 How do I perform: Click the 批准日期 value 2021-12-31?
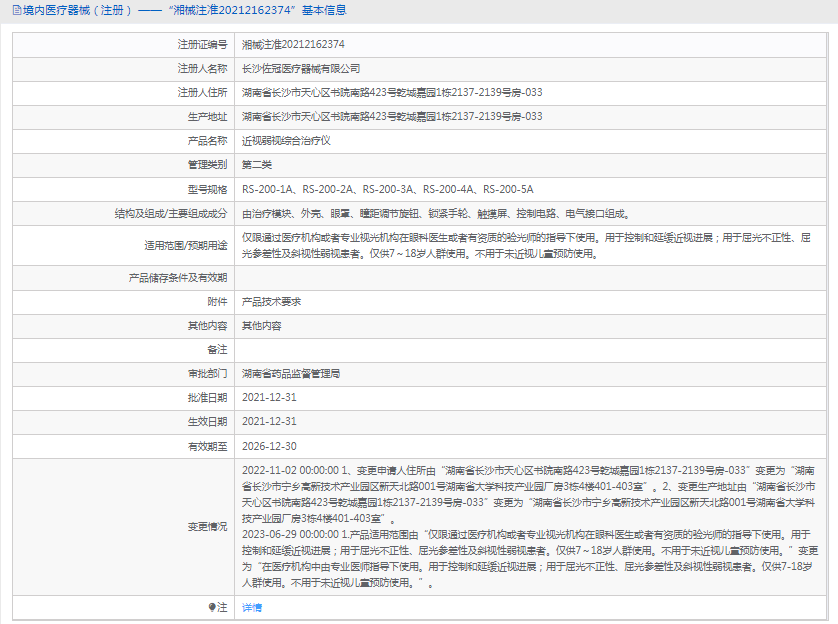click(269, 397)
